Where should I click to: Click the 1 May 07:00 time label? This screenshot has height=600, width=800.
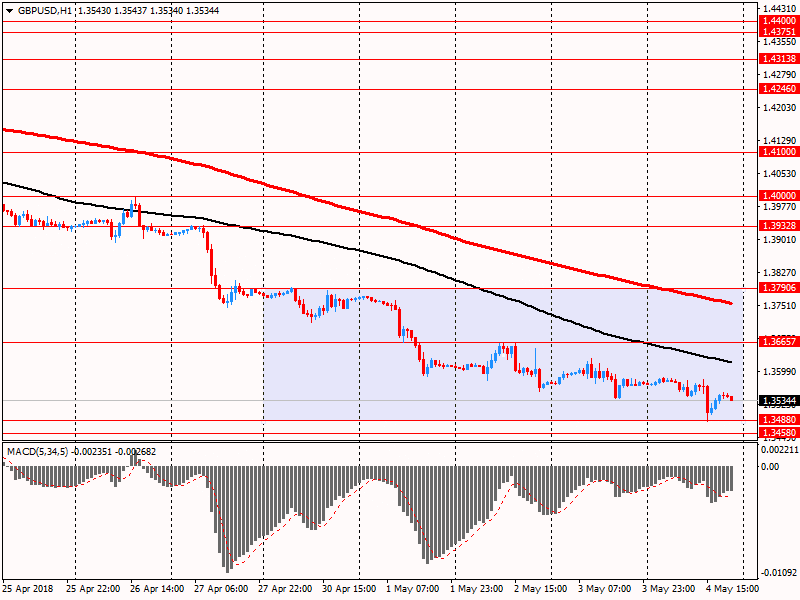click(x=413, y=589)
